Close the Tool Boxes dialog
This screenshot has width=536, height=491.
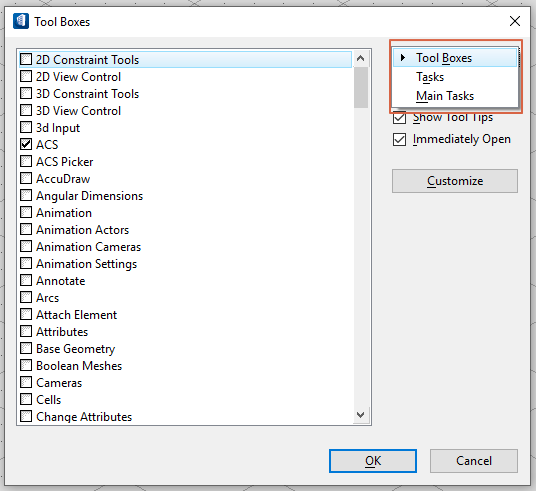coord(515,21)
